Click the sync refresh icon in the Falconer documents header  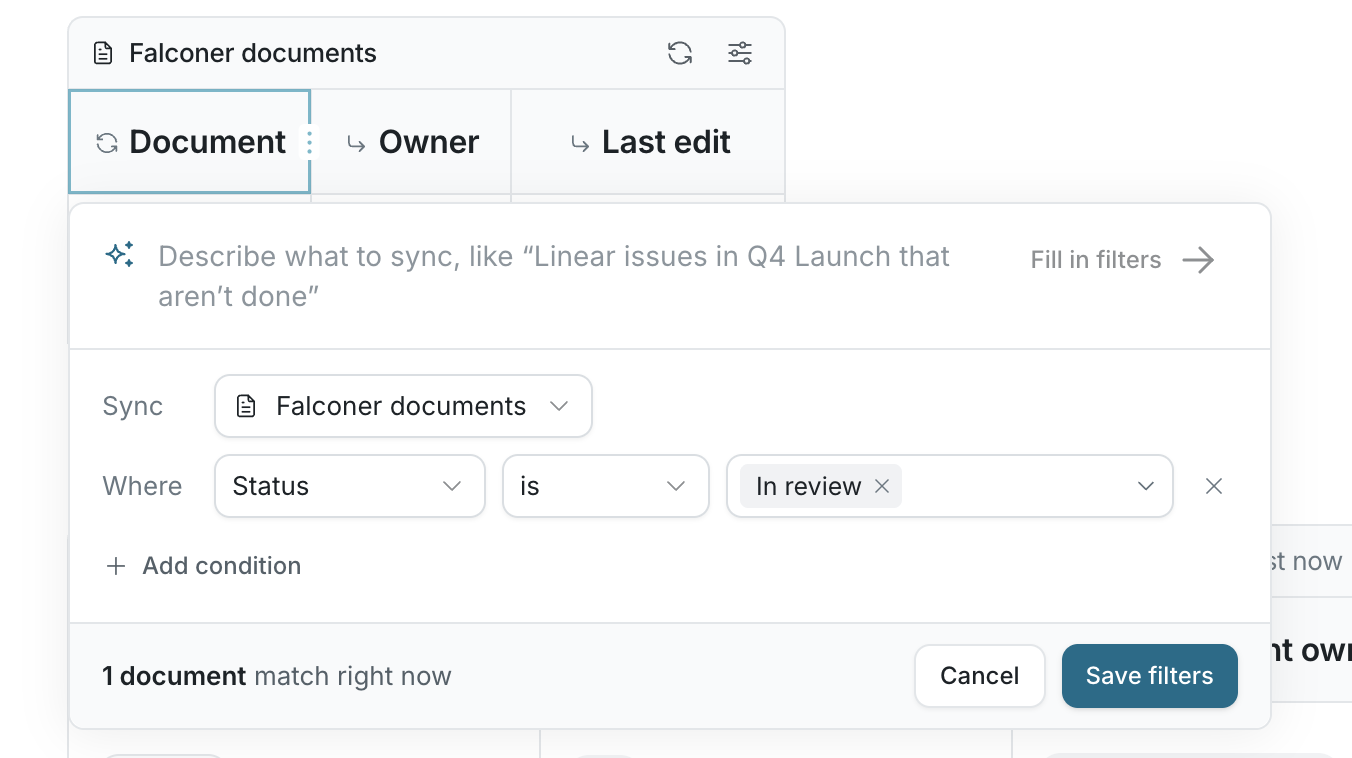click(x=680, y=53)
